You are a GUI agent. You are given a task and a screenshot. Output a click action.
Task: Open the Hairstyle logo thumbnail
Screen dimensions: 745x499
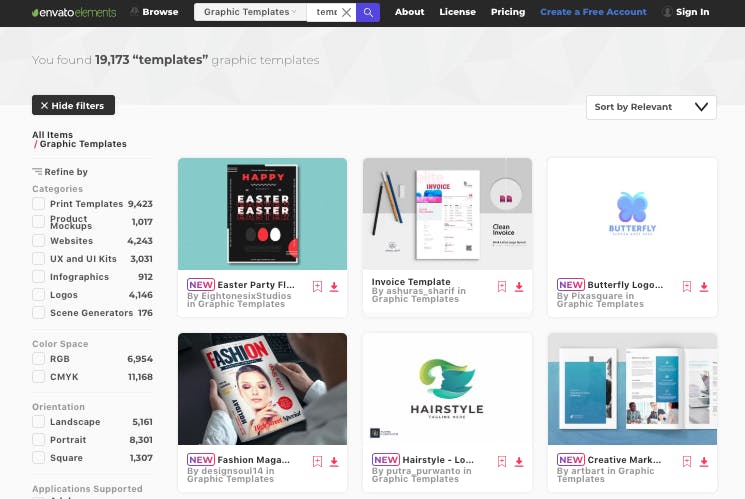447,389
